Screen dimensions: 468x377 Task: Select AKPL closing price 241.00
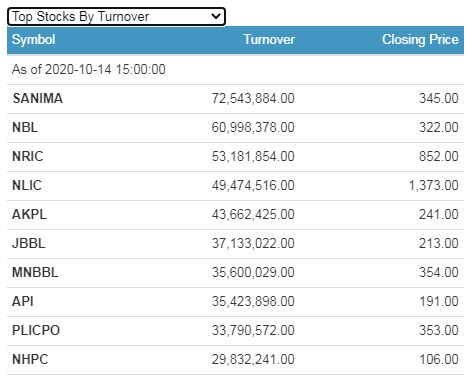[x=439, y=214]
